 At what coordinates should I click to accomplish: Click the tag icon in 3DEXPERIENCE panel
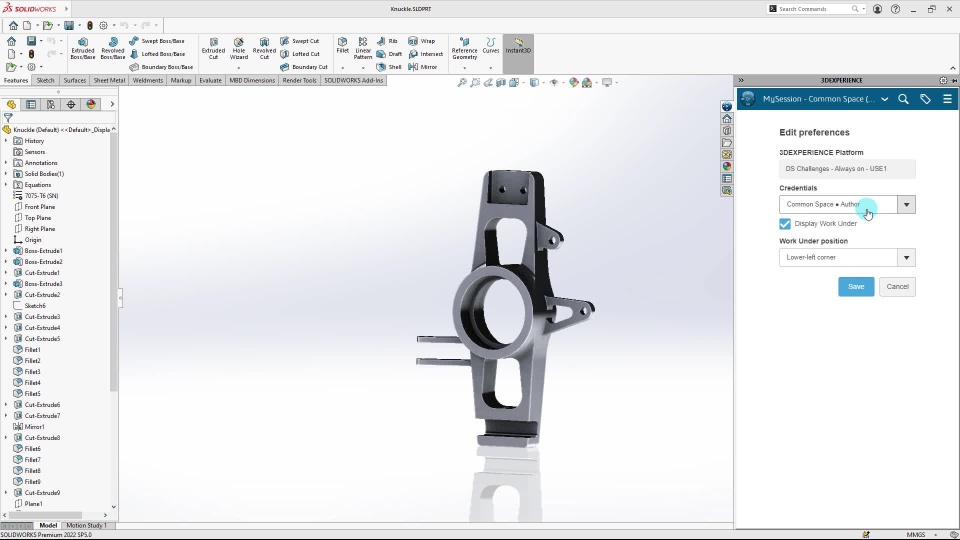point(925,99)
